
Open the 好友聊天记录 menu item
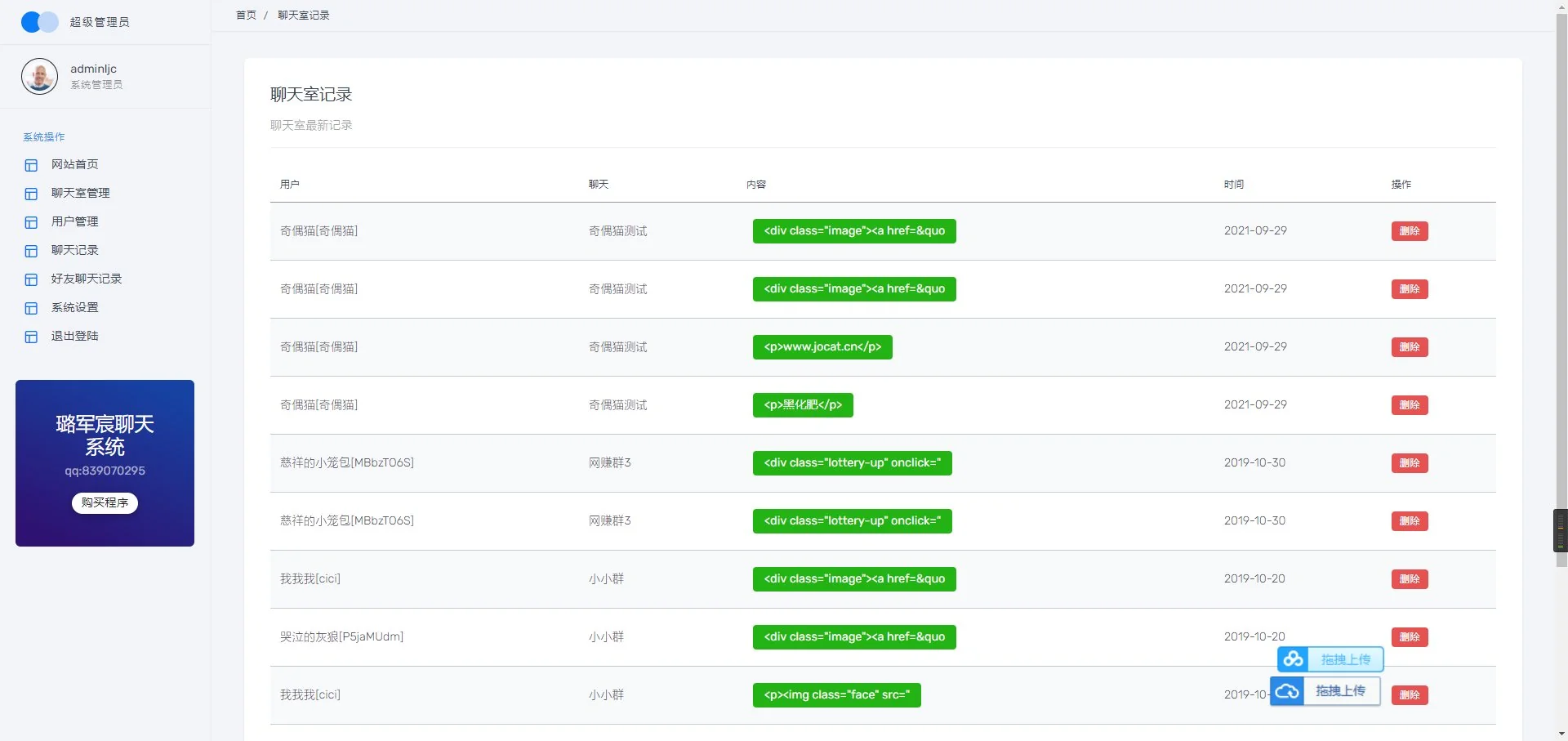pyautogui.click(x=86, y=279)
